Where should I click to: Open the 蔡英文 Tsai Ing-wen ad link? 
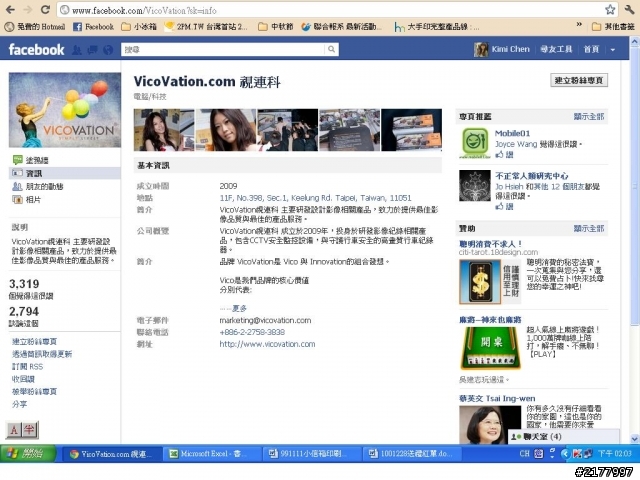click(x=497, y=398)
